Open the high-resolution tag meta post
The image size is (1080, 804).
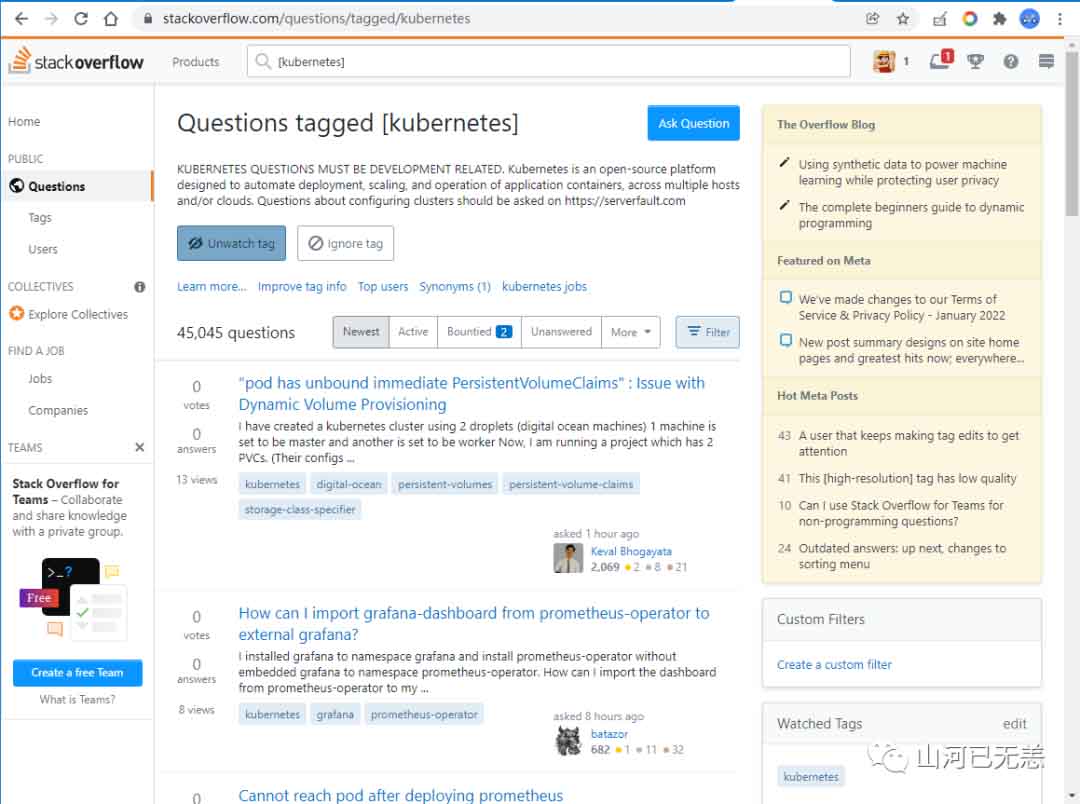(x=907, y=478)
